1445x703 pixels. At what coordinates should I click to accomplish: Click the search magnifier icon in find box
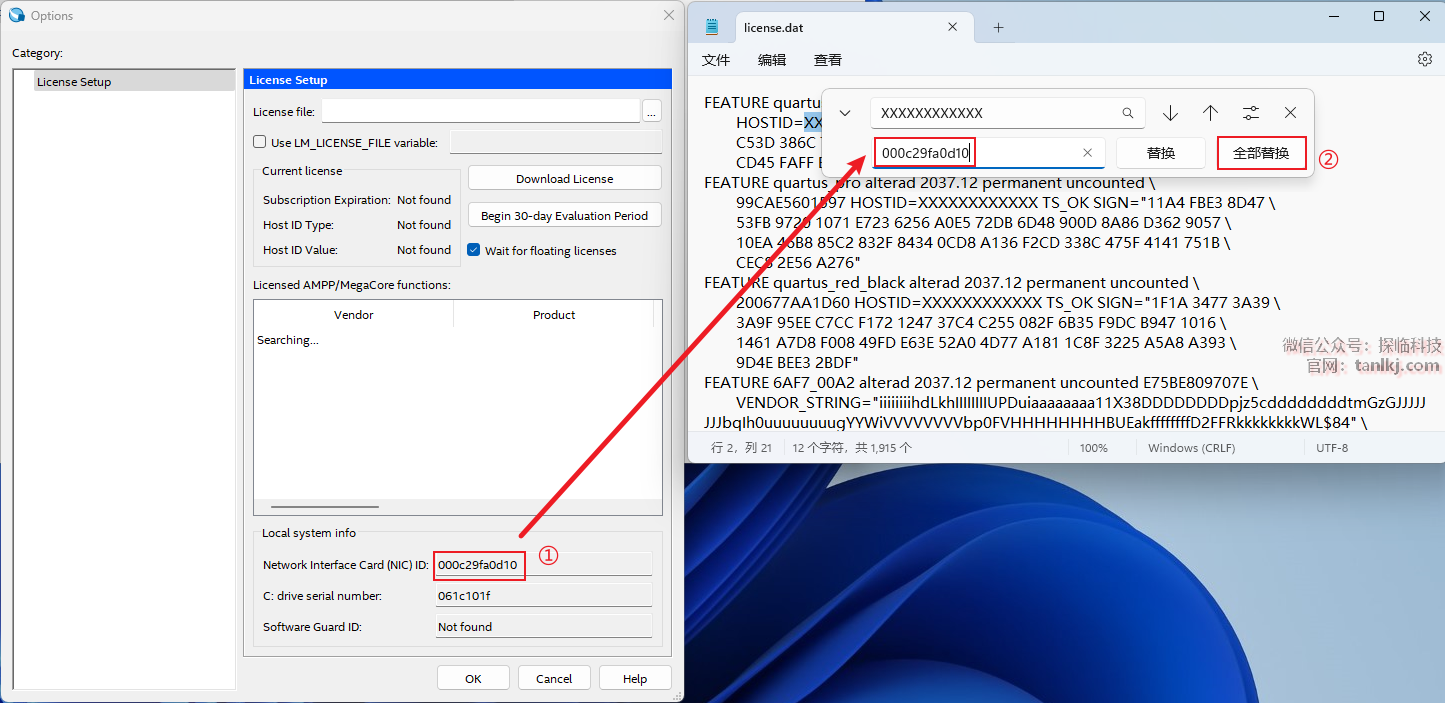tap(1128, 113)
